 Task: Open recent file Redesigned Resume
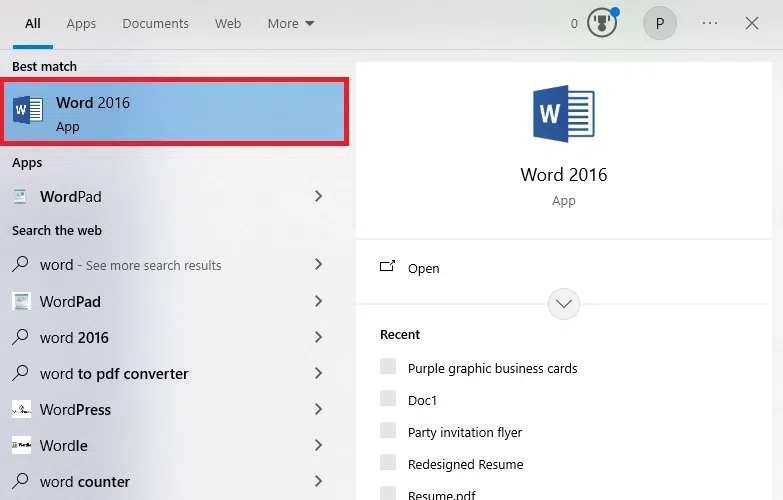(465, 465)
